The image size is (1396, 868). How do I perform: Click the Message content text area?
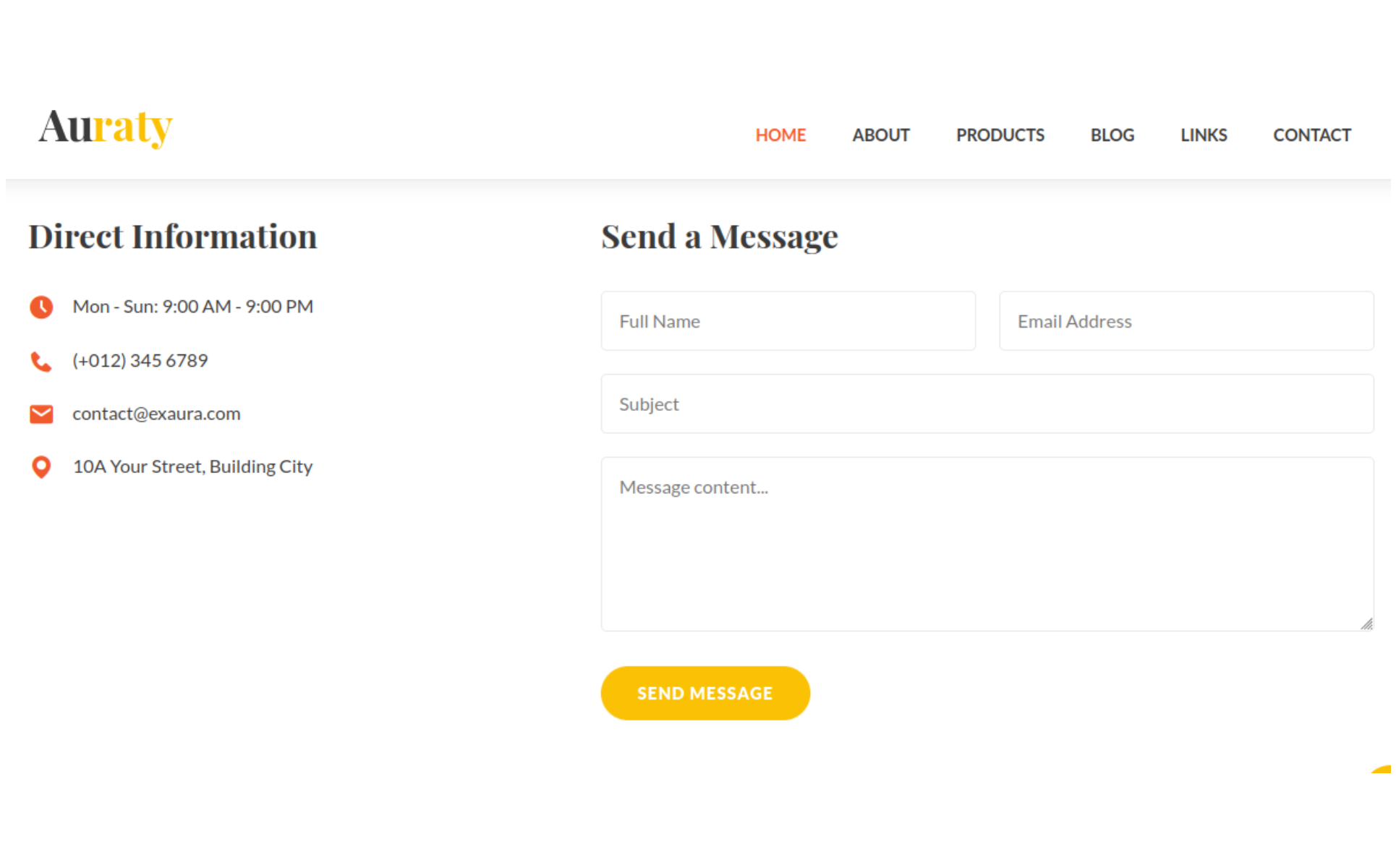tap(987, 544)
